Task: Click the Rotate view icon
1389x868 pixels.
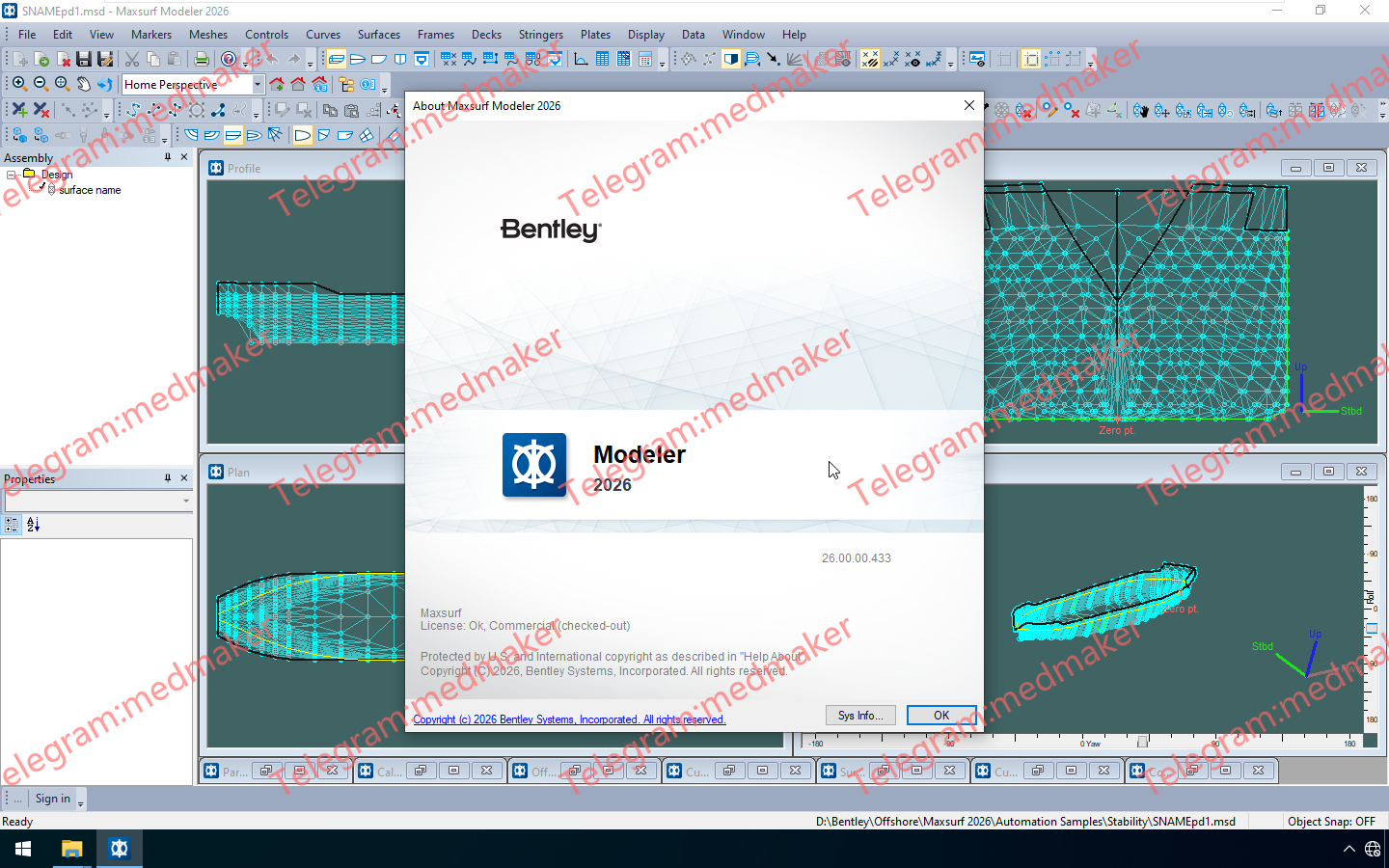Action: point(104,84)
